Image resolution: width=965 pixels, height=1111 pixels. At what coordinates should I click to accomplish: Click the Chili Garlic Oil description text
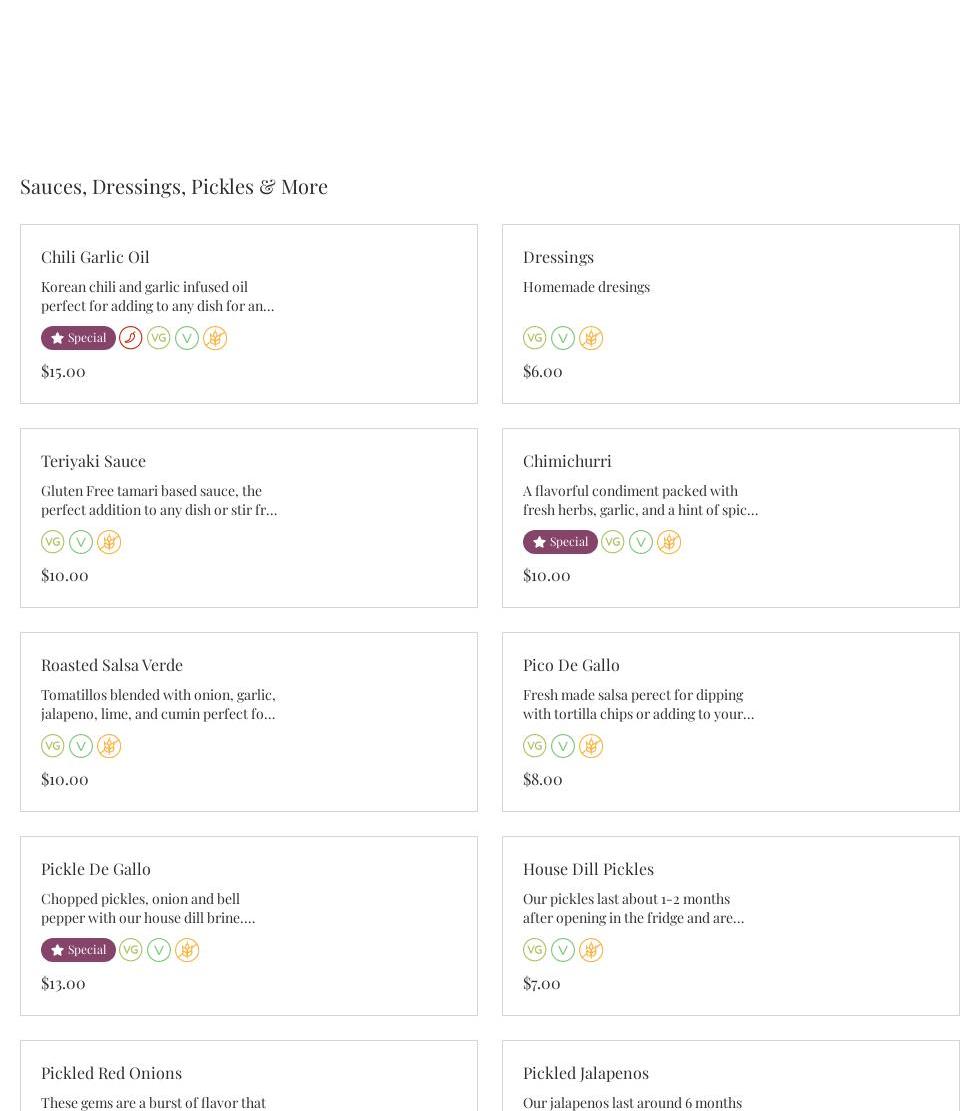point(157,296)
